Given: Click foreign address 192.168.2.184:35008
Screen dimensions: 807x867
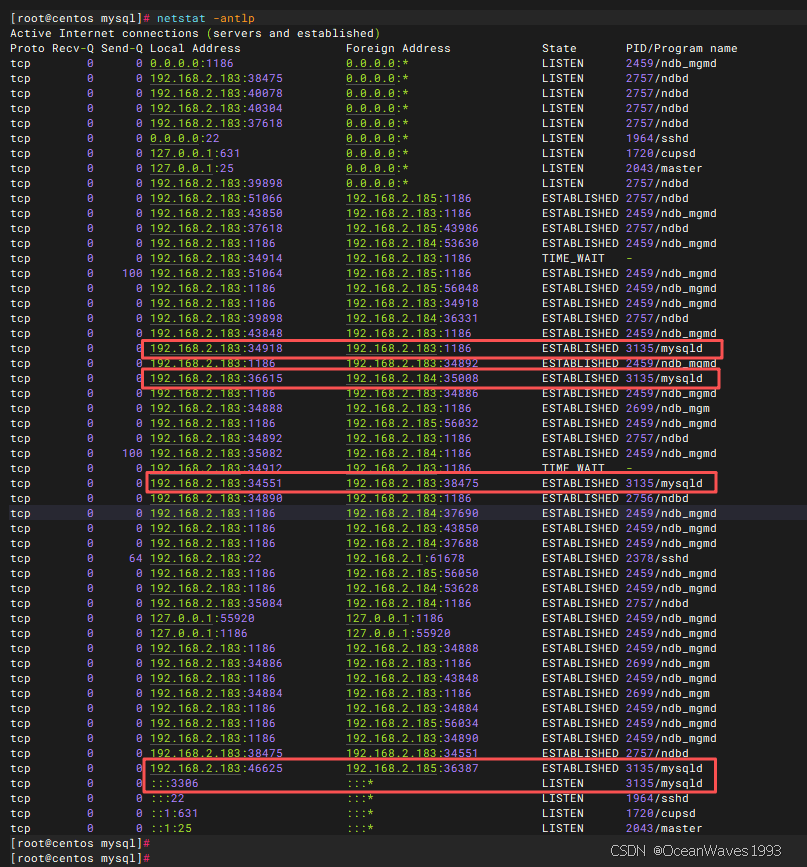Looking at the screenshot, I should [x=412, y=378].
